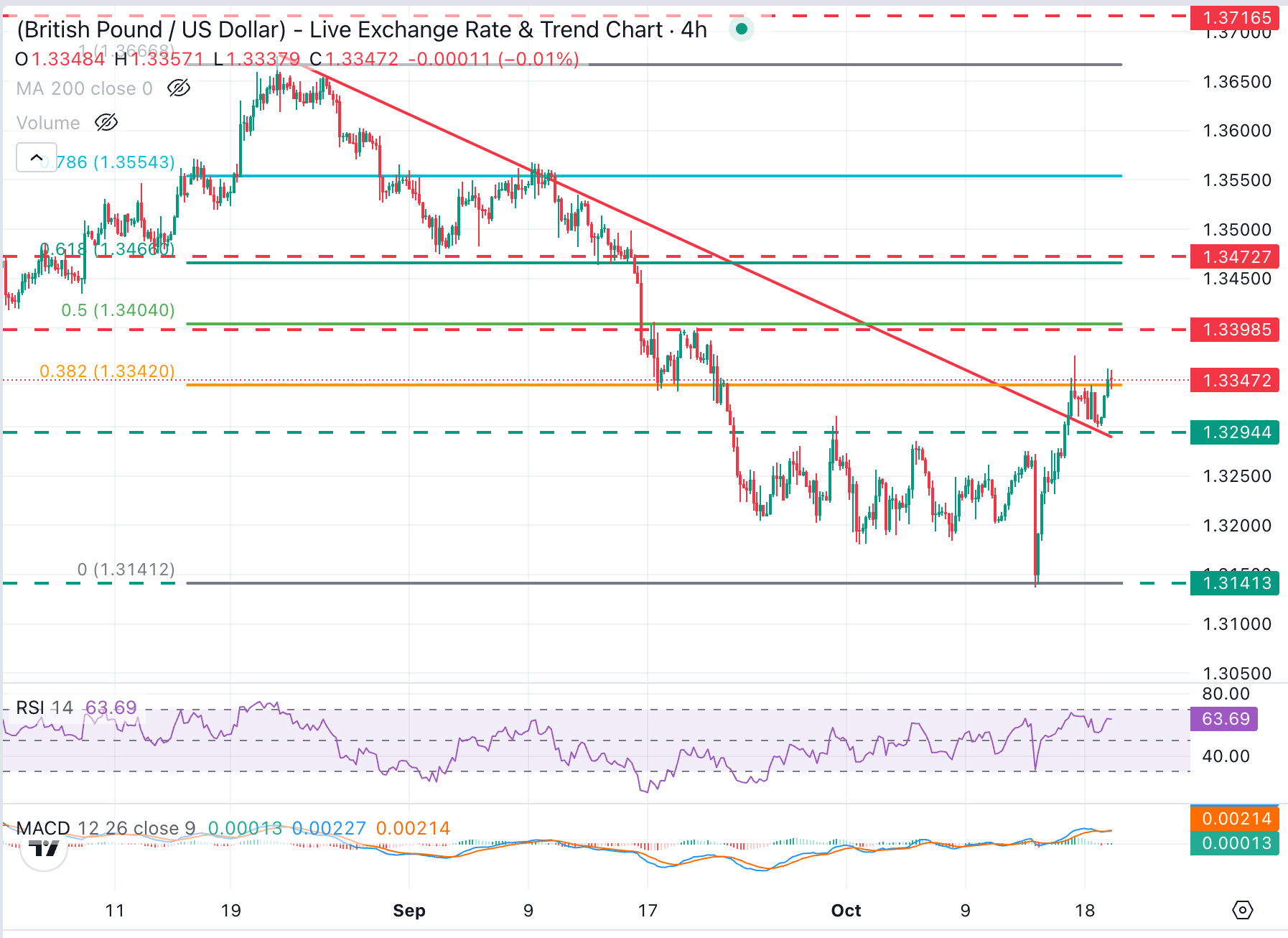Click the closing price value C 1.33472
Screen dimensions: 1288x938
click(355, 59)
